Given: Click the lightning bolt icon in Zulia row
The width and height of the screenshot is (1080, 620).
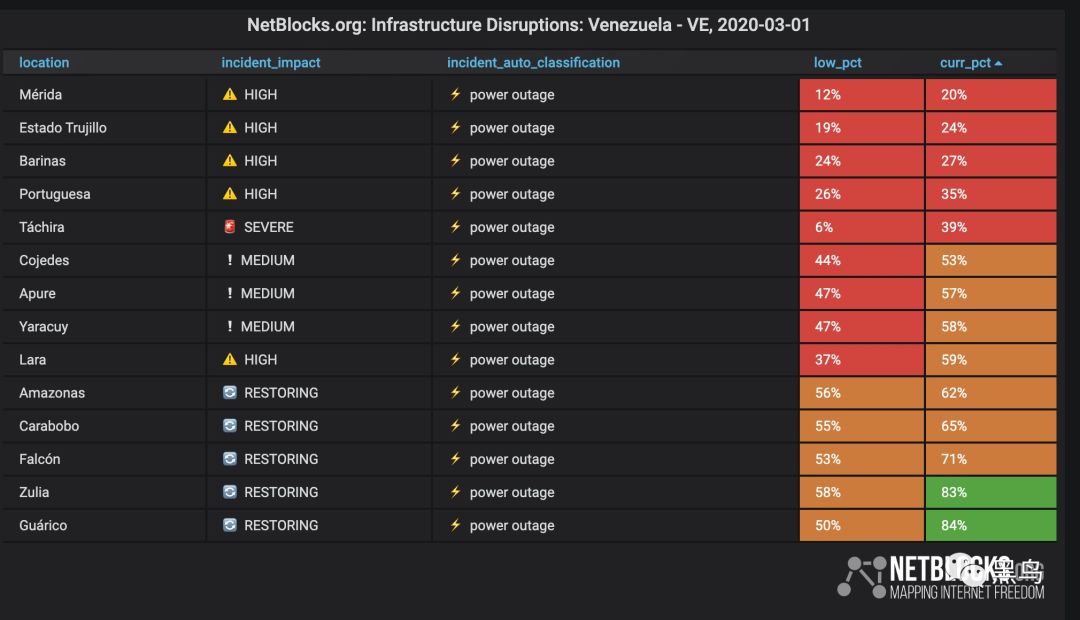Looking at the screenshot, I should [455, 491].
